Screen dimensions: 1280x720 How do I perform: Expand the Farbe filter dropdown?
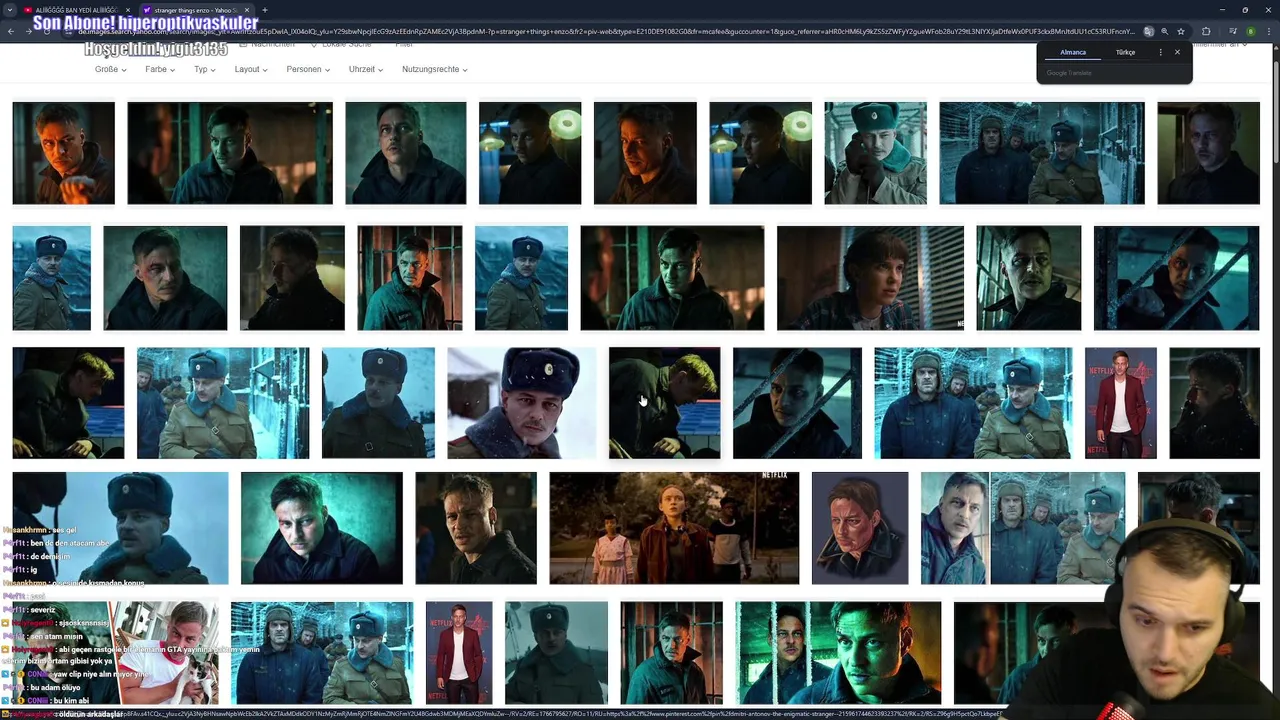coord(160,69)
